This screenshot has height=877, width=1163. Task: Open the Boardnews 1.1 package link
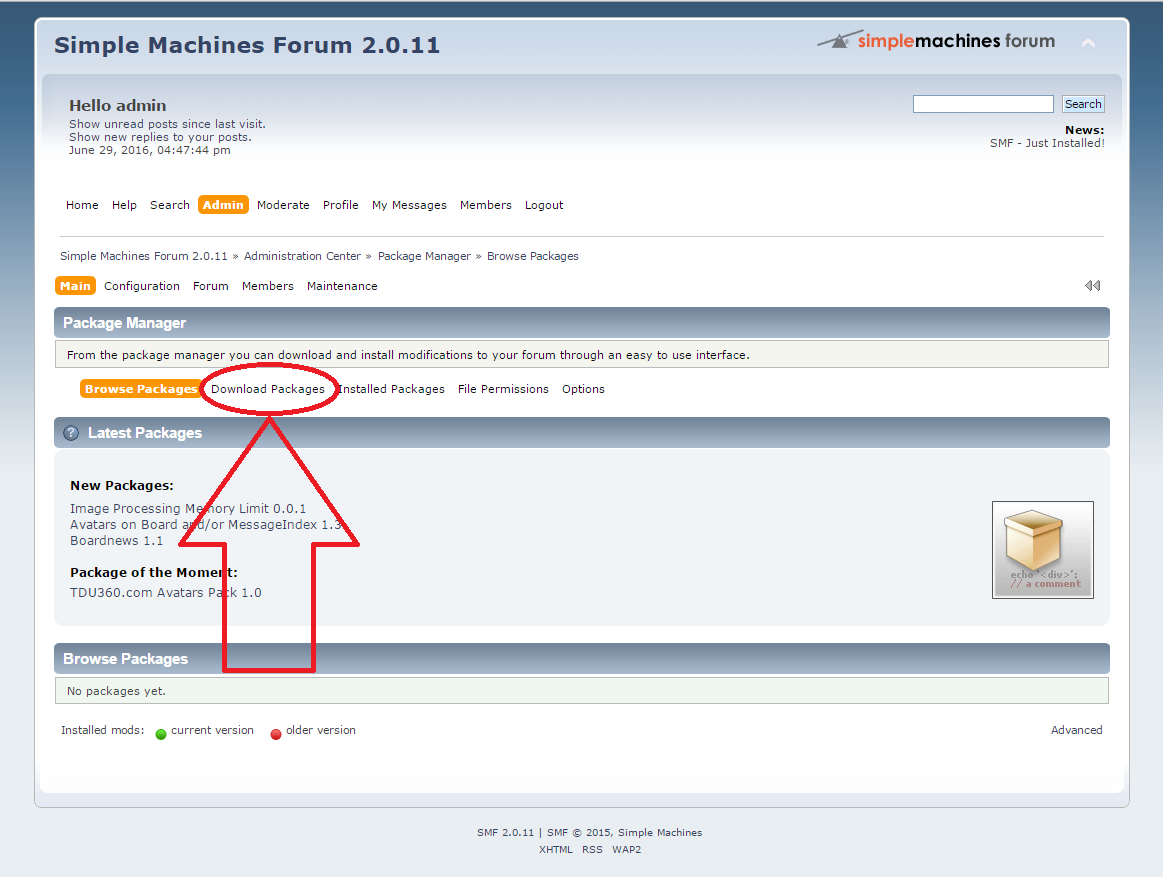coord(116,540)
